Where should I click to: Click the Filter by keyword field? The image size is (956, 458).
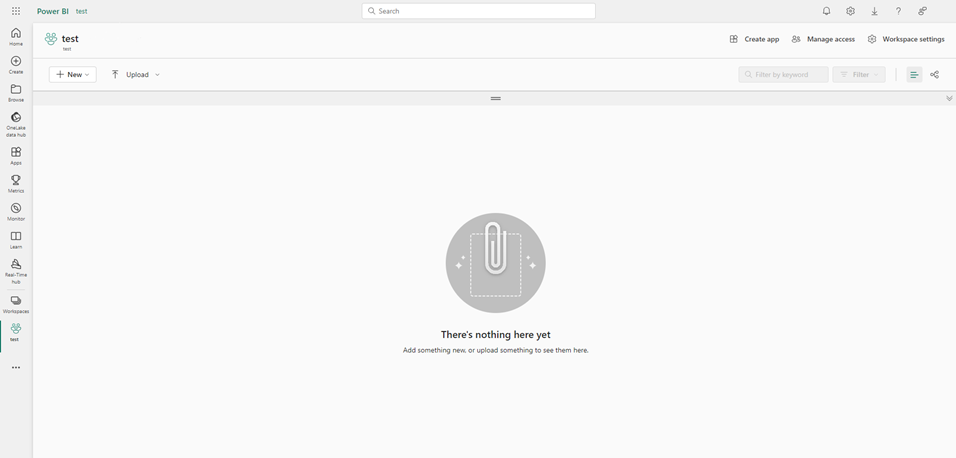click(784, 75)
